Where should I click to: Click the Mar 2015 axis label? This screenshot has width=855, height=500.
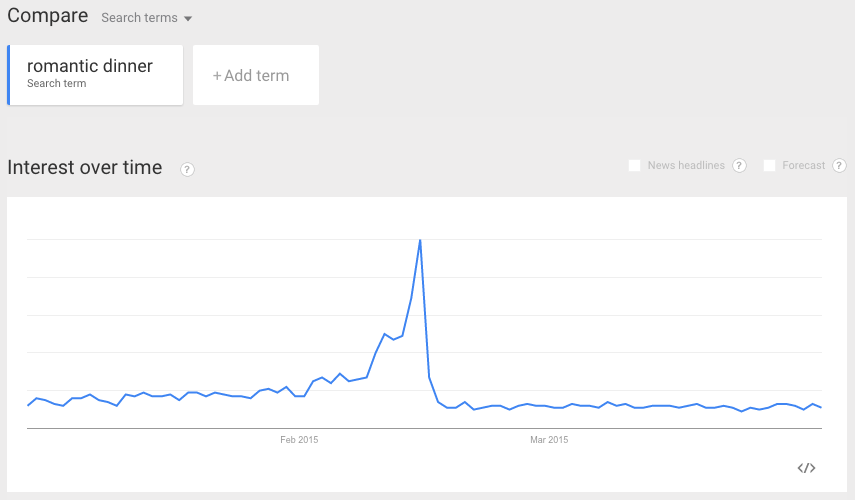click(549, 439)
